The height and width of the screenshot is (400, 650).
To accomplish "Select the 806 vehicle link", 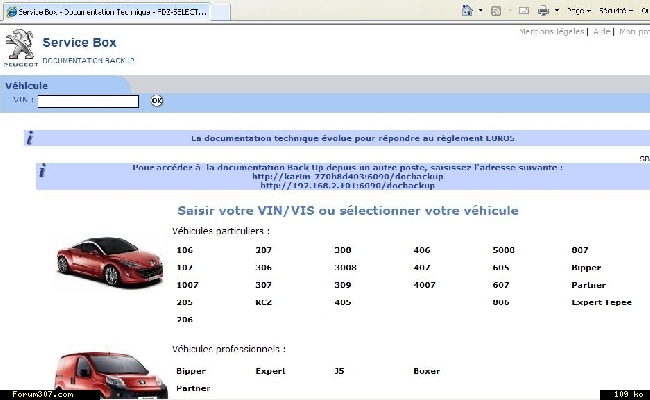I will [501, 302].
